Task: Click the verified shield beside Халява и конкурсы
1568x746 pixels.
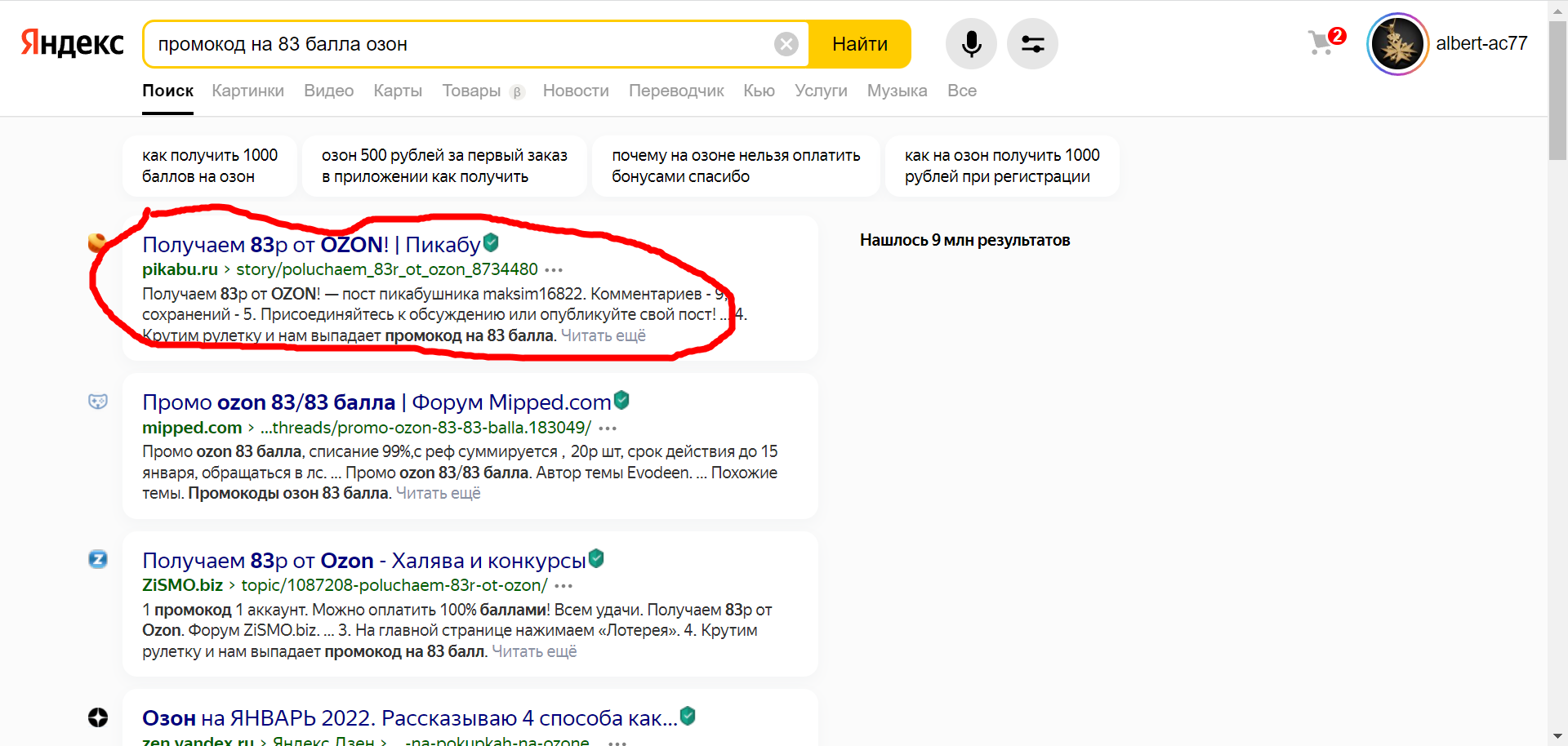Action: (x=596, y=558)
